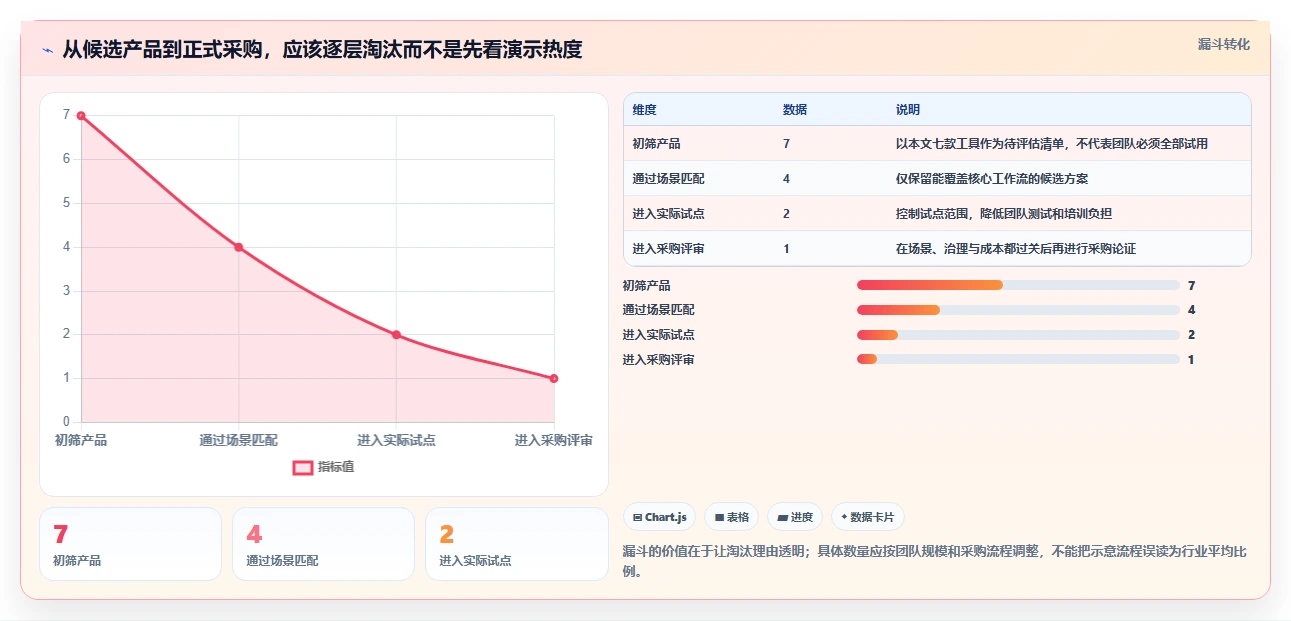Open the data card showing 7 初筛产品

130,544
